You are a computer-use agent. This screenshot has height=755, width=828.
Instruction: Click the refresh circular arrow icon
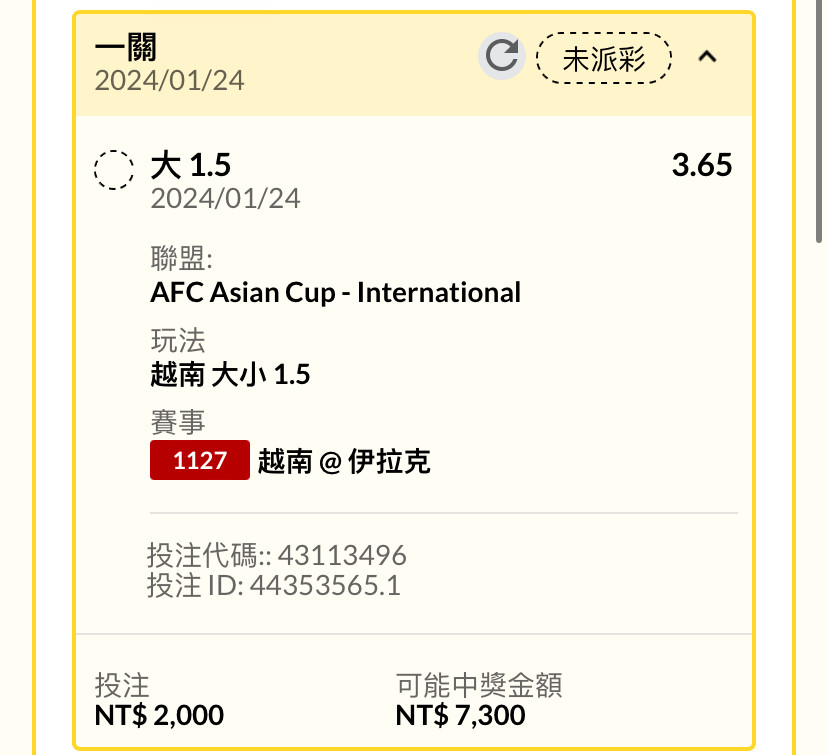point(502,56)
